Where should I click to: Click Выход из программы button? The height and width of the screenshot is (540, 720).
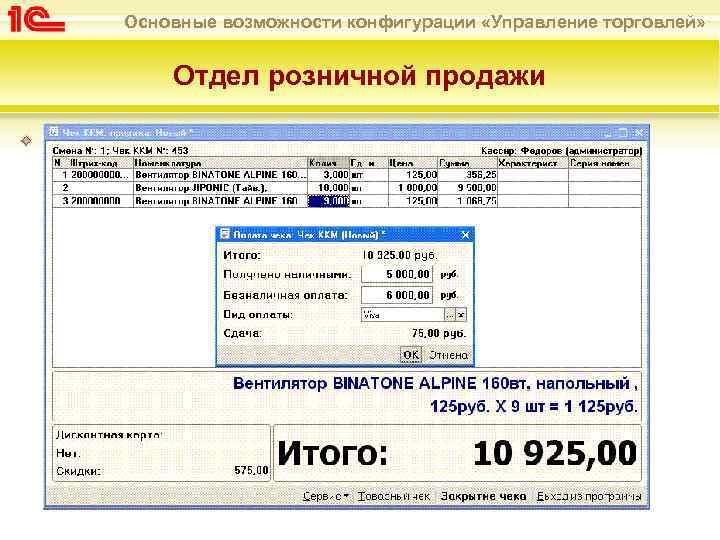[x=589, y=496]
